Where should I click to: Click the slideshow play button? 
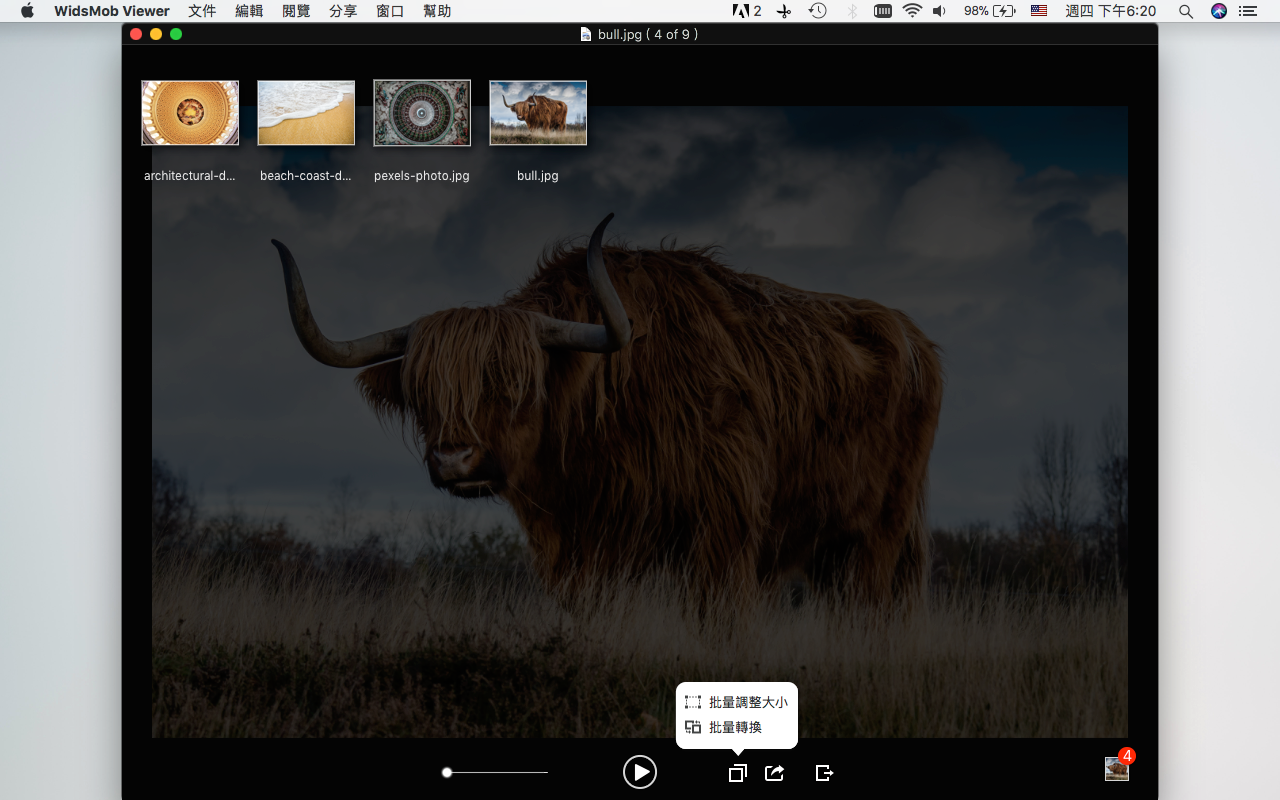[640, 772]
